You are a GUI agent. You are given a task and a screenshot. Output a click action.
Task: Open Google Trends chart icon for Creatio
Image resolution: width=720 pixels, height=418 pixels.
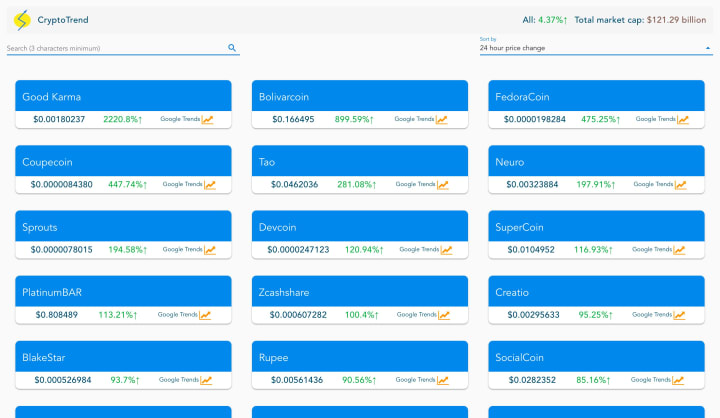tap(680, 315)
